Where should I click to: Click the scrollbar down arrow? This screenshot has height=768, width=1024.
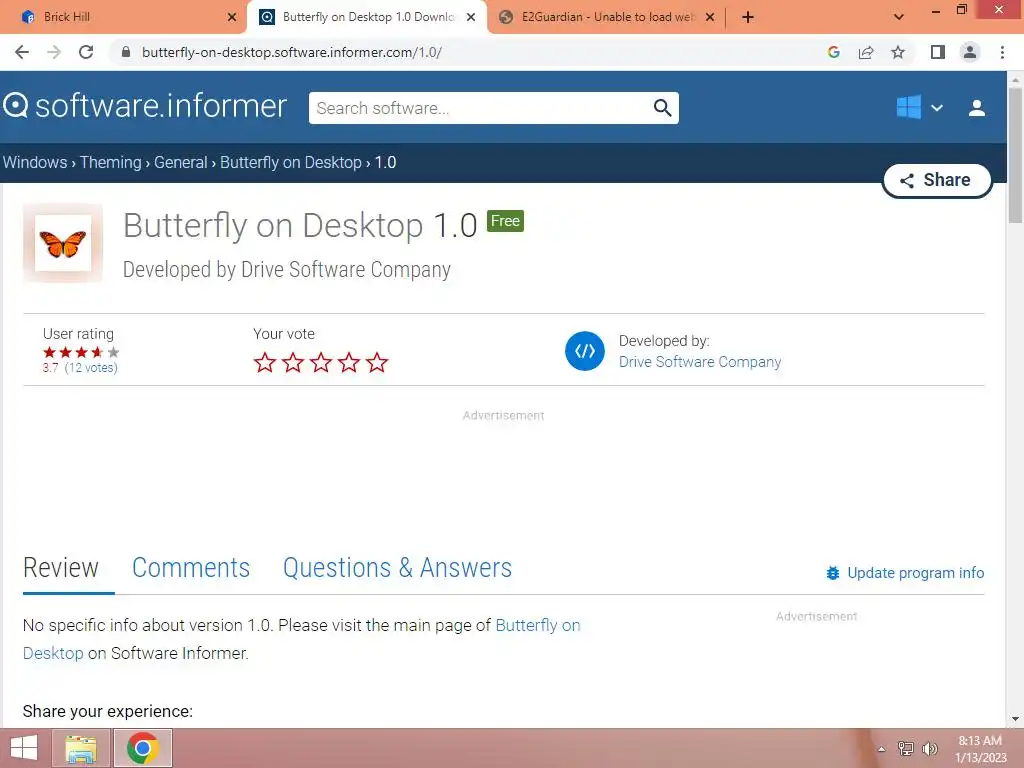[1015, 719]
